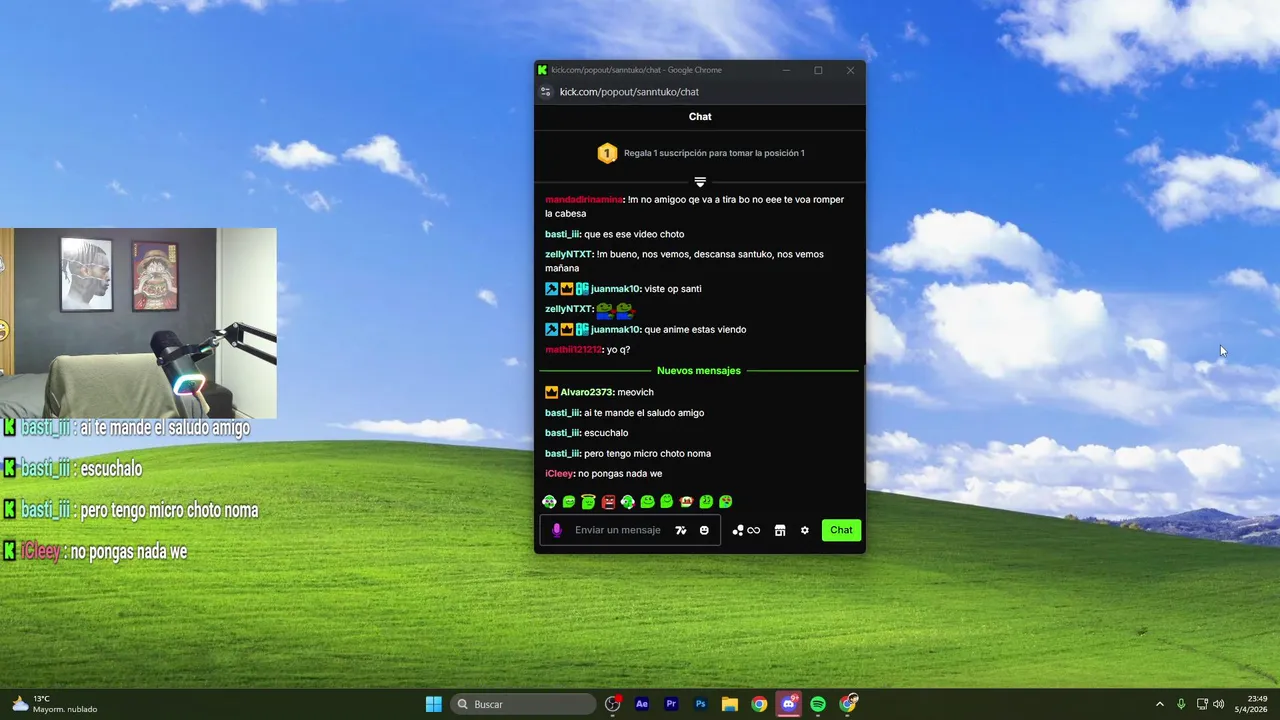The height and width of the screenshot is (720, 1280).
Task: Open Chrome profile window taskbar icon
Action: tap(848, 704)
